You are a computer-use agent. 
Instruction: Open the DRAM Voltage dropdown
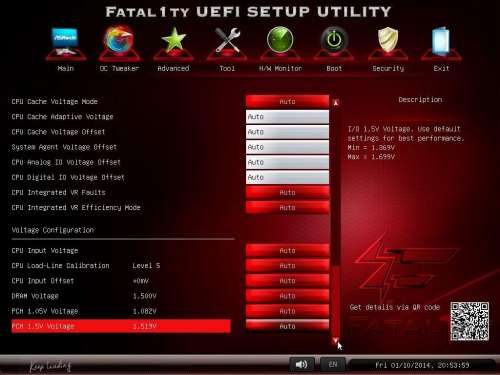tap(287, 296)
